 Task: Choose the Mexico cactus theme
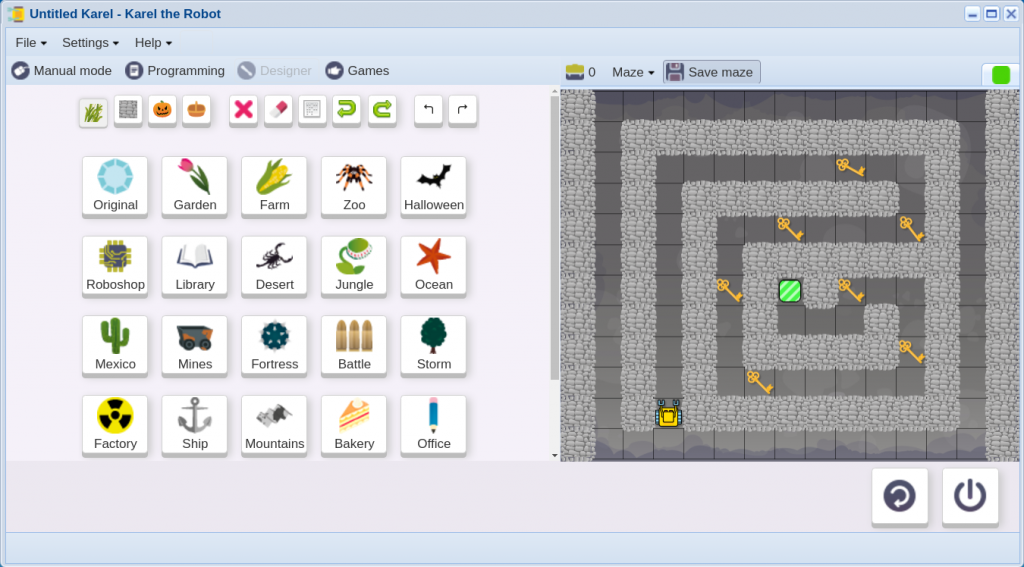(x=115, y=346)
